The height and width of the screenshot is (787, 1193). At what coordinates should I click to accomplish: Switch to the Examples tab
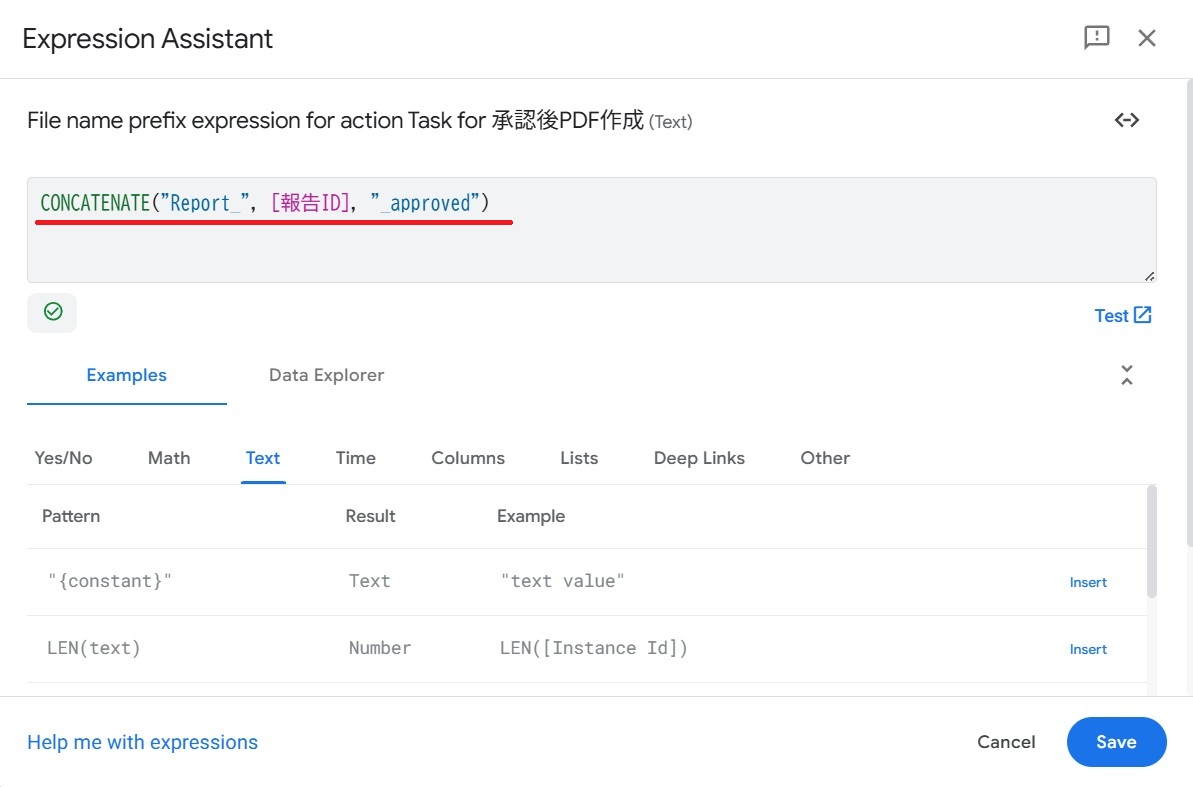pos(127,376)
